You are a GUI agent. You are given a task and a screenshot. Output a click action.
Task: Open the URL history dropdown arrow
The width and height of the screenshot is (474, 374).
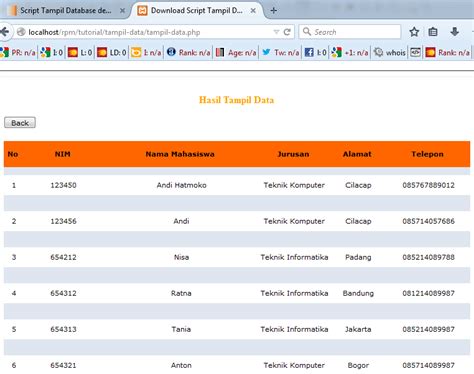pyautogui.click(x=276, y=32)
